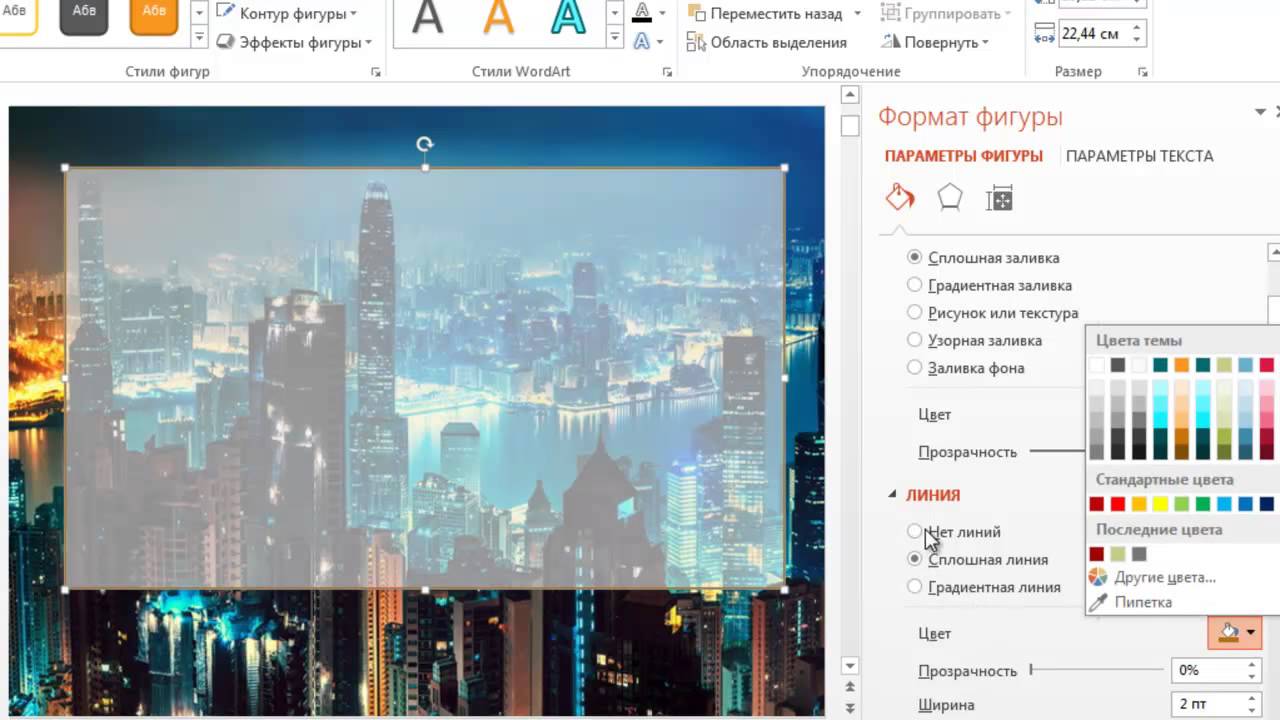Image resolution: width=1280 pixels, height=720 pixels.
Task: Pick dark red swatch in recent colors
Action: (1097, 554)
